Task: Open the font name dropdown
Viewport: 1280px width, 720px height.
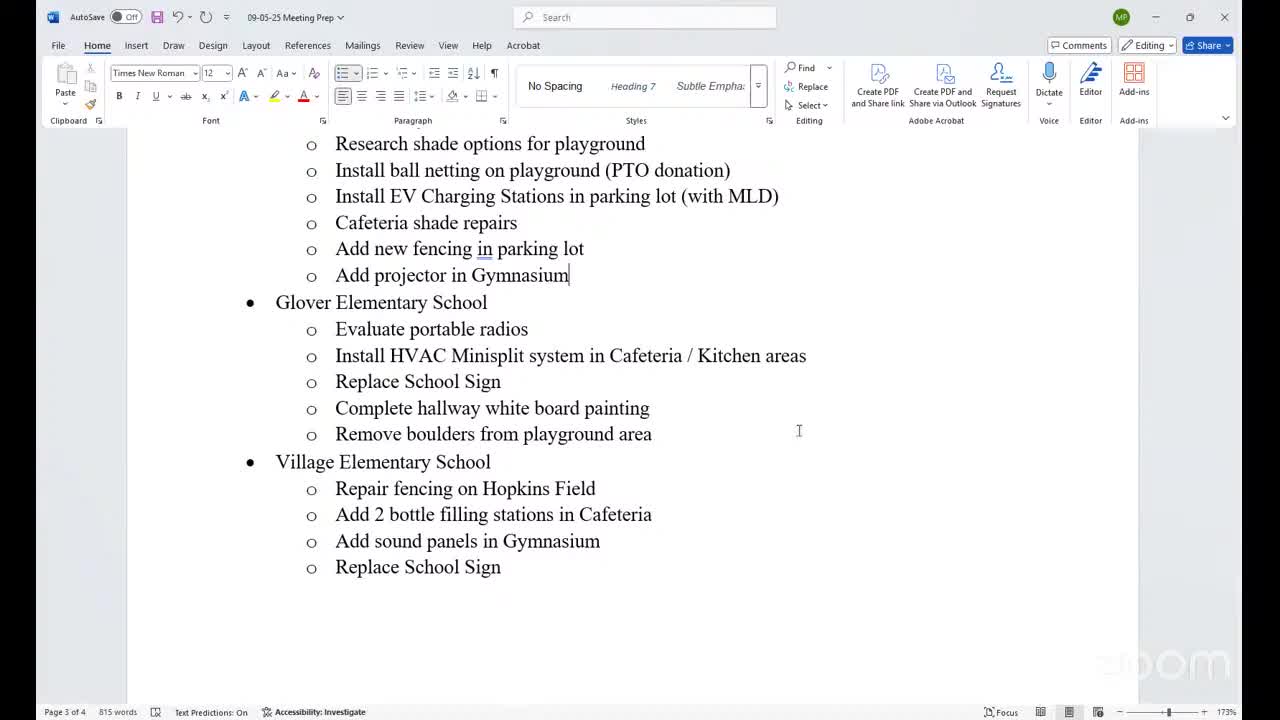Action: click(x=195, y=73)
